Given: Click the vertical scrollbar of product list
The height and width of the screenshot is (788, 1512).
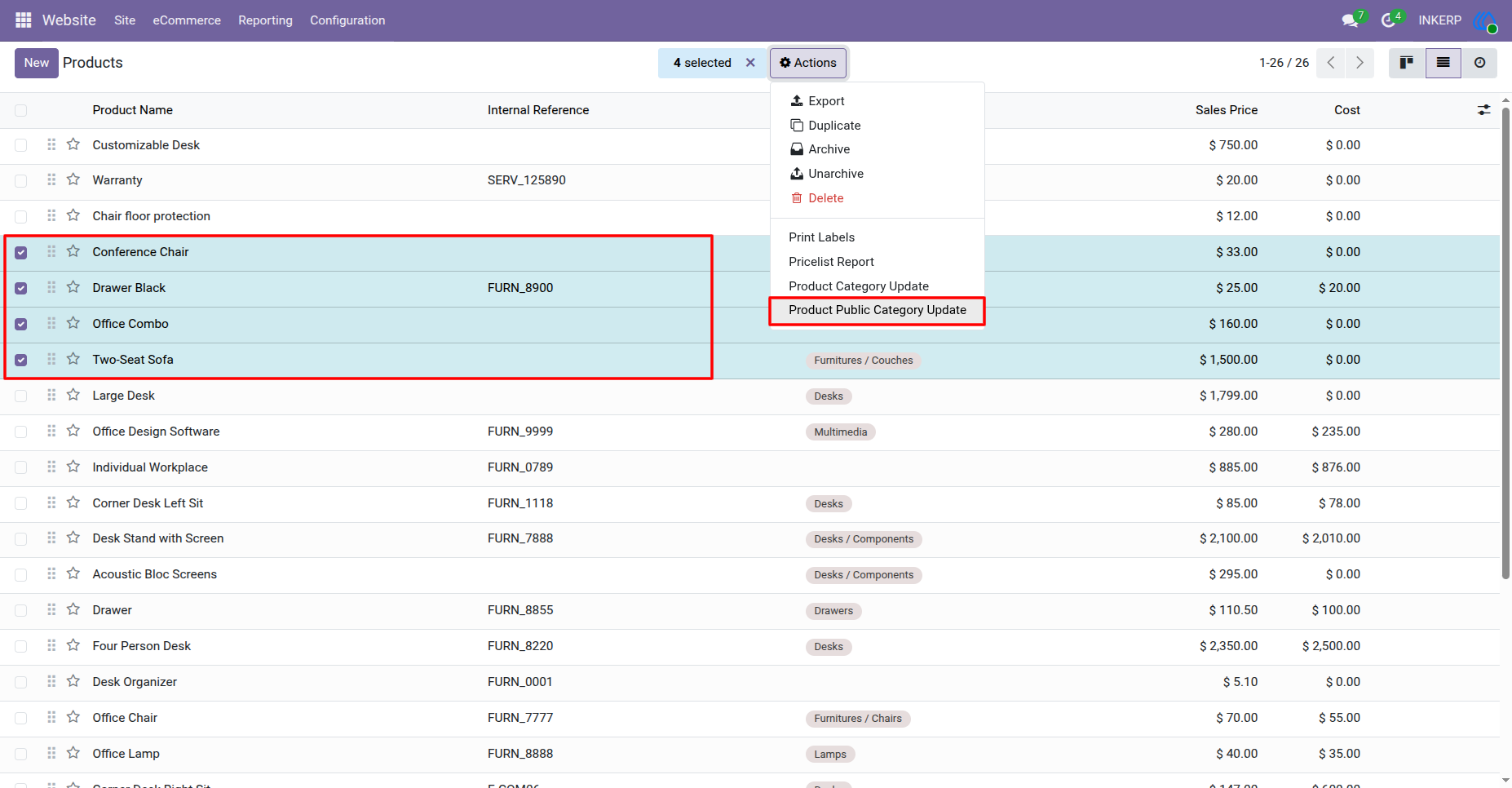Looking at the screenshot, I should pos(1505,343).
